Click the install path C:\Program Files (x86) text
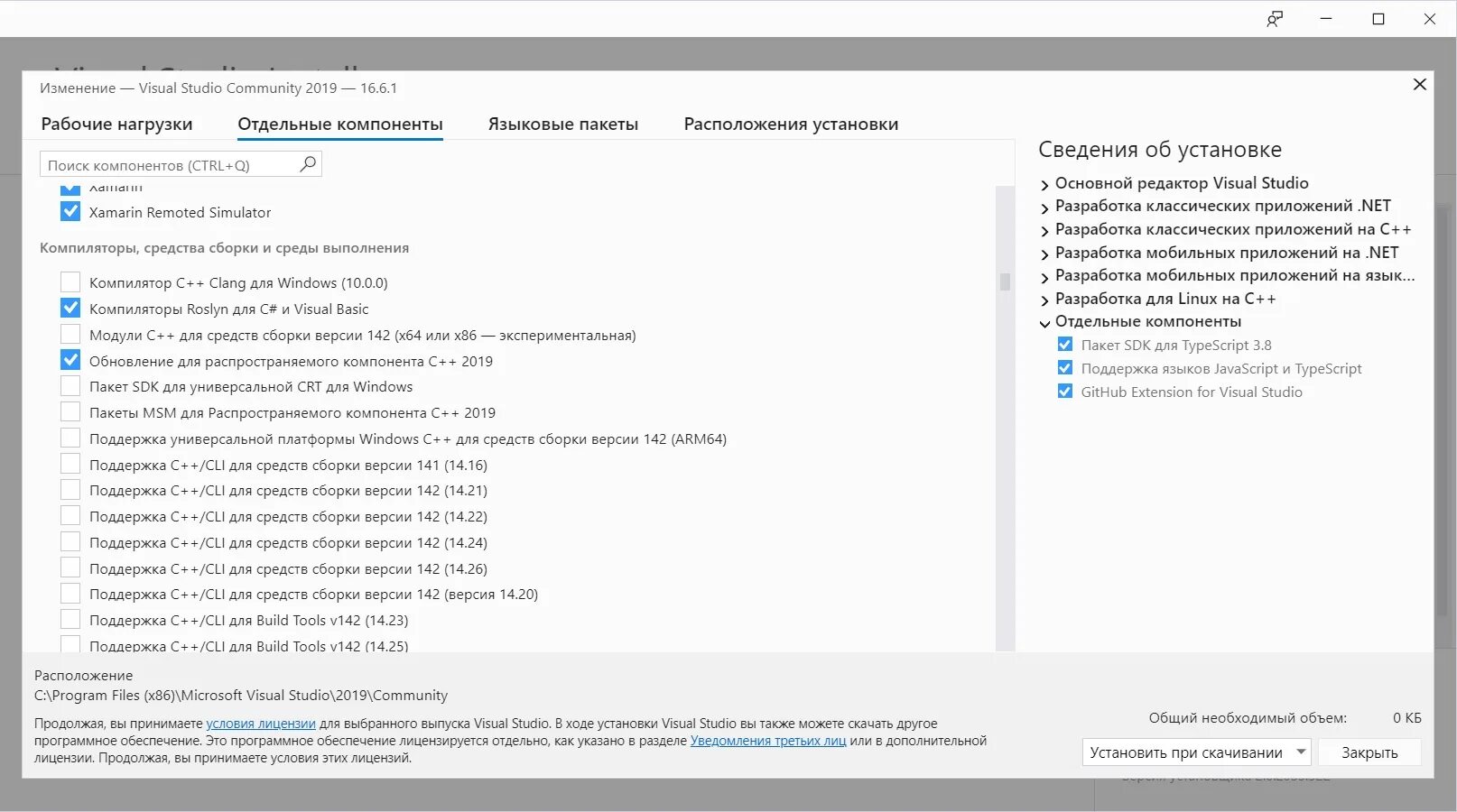Image resolution: width=1457 pixels, height=812 pixels. pos(241,696)
